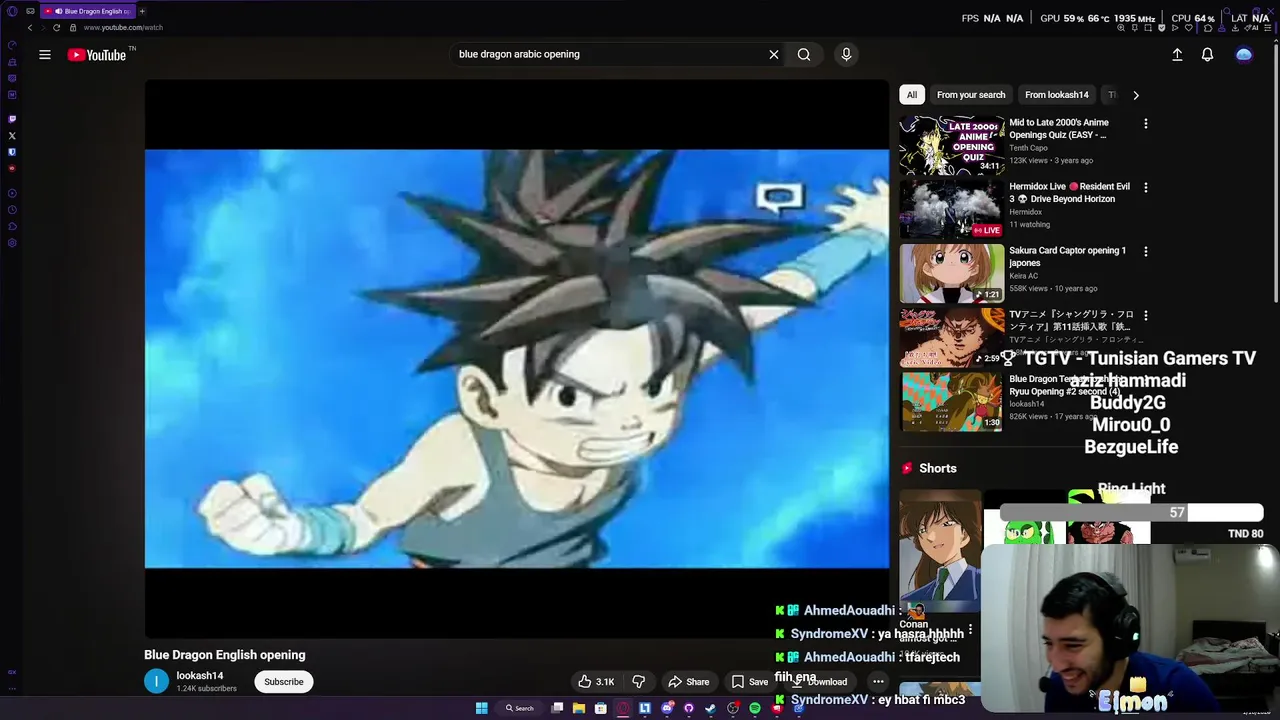Start voice search with the microphone
This screenshot has width=1280, height=720.
pyautogui.click(x=846, y=55)
